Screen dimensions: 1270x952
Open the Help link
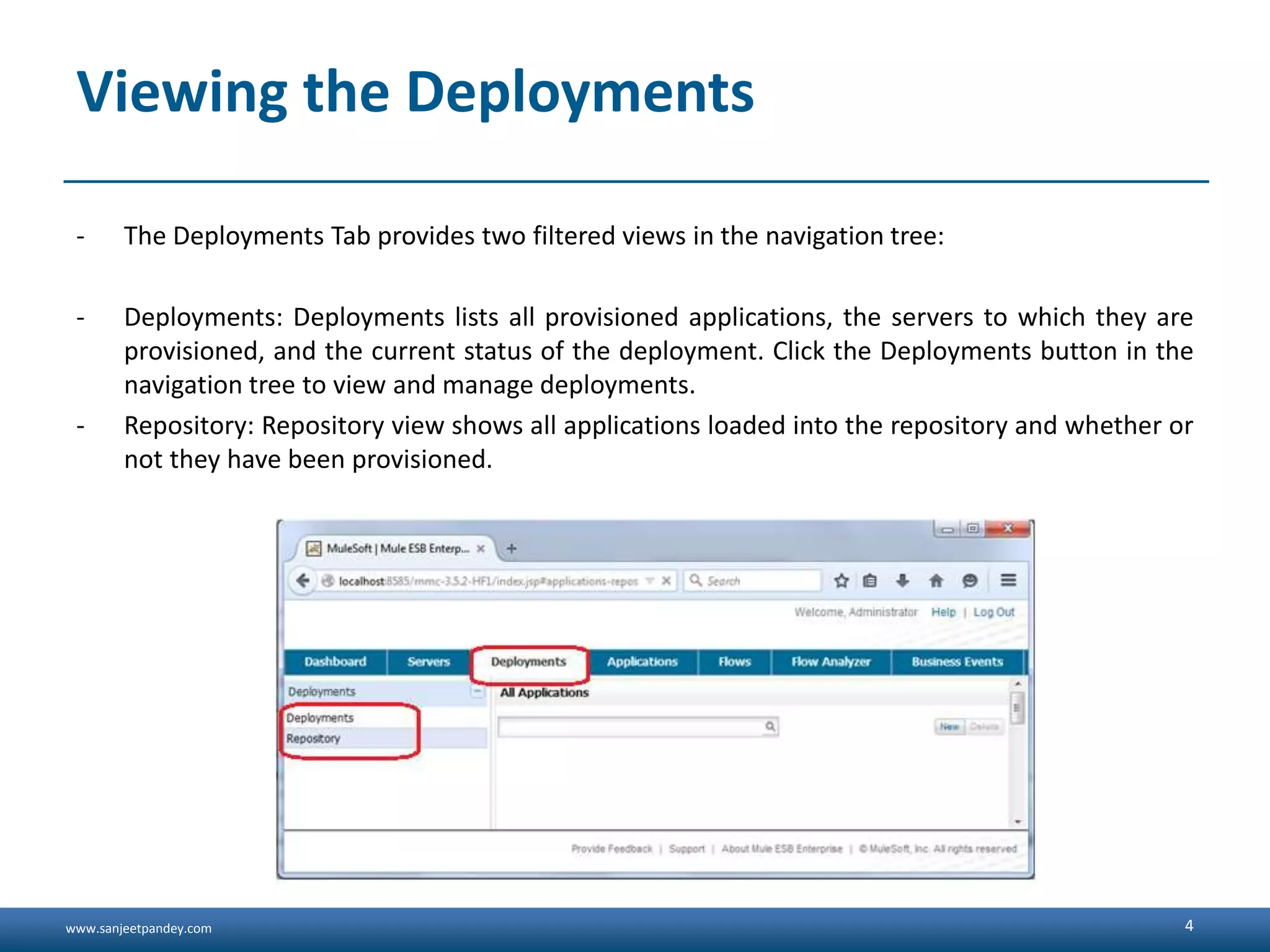[x=943, y=612]
